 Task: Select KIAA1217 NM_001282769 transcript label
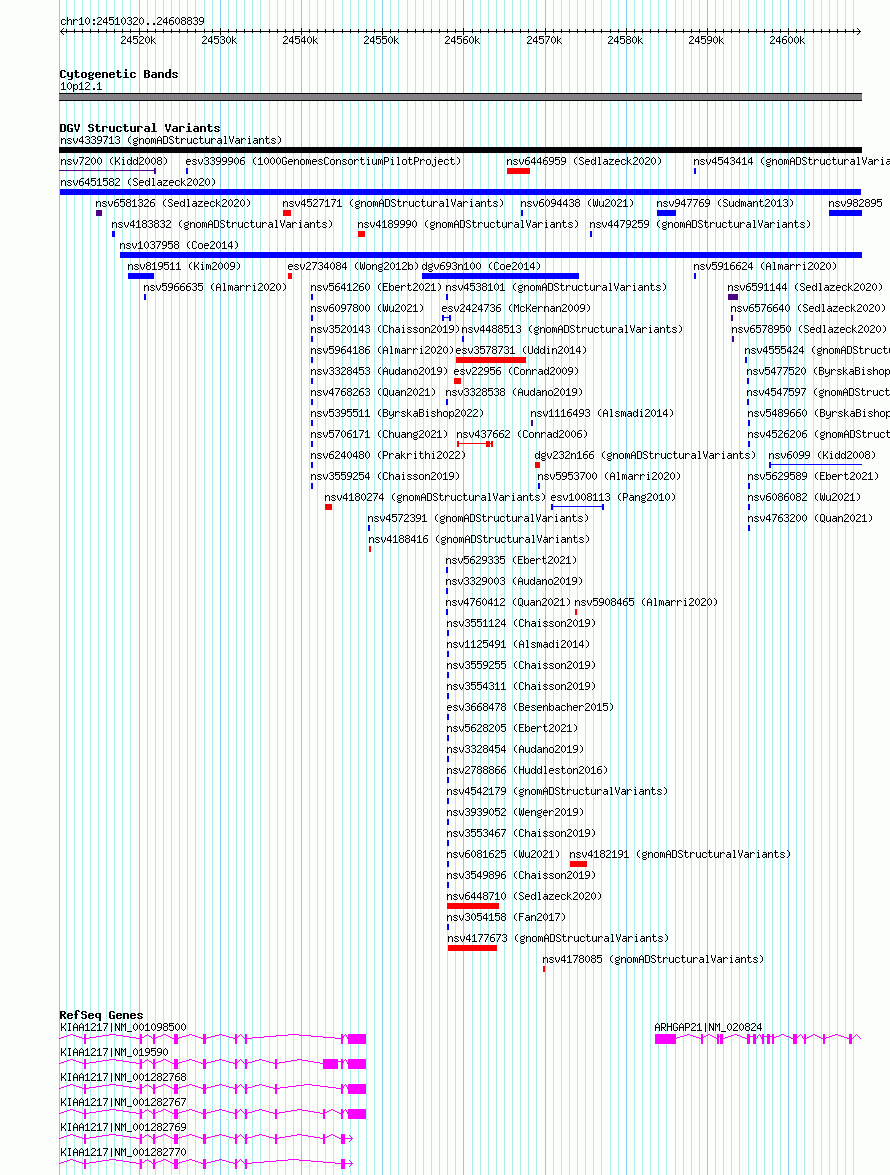coord(123,1127)
